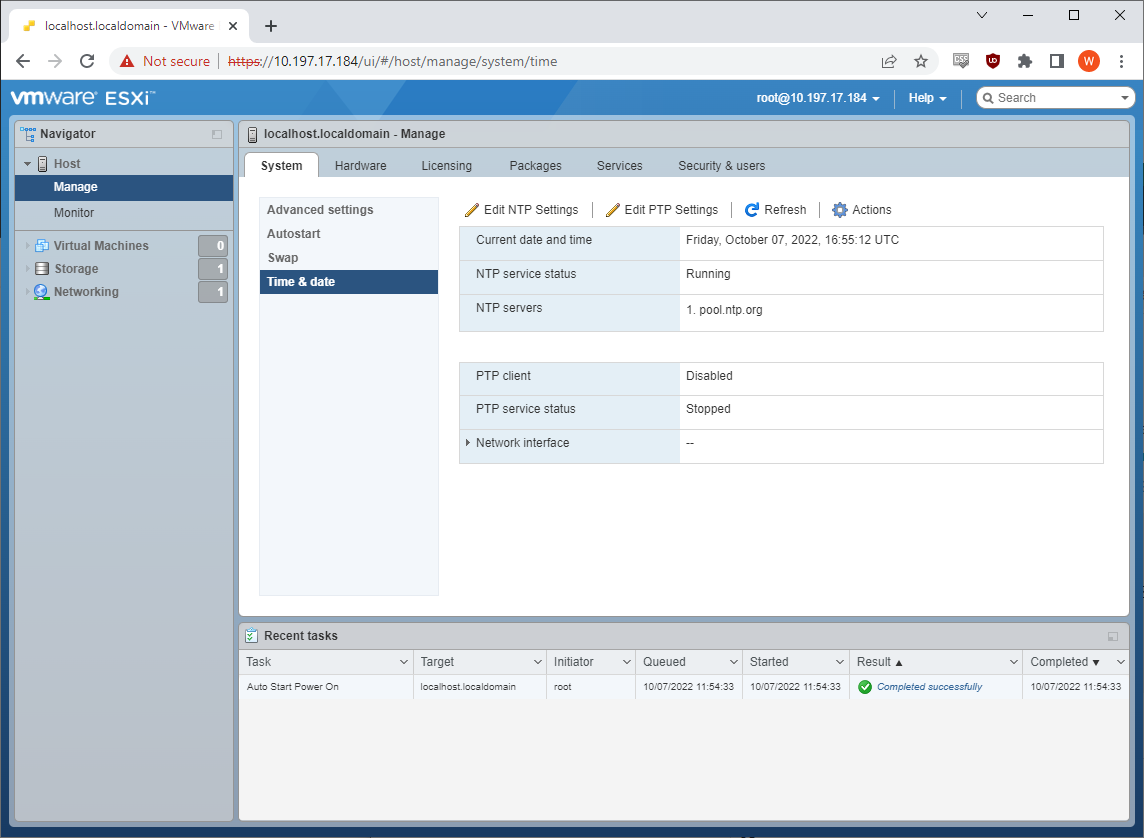Select Monitor under Host
The width and height of the screenshot is (1144, 838).
coord(74,213)
